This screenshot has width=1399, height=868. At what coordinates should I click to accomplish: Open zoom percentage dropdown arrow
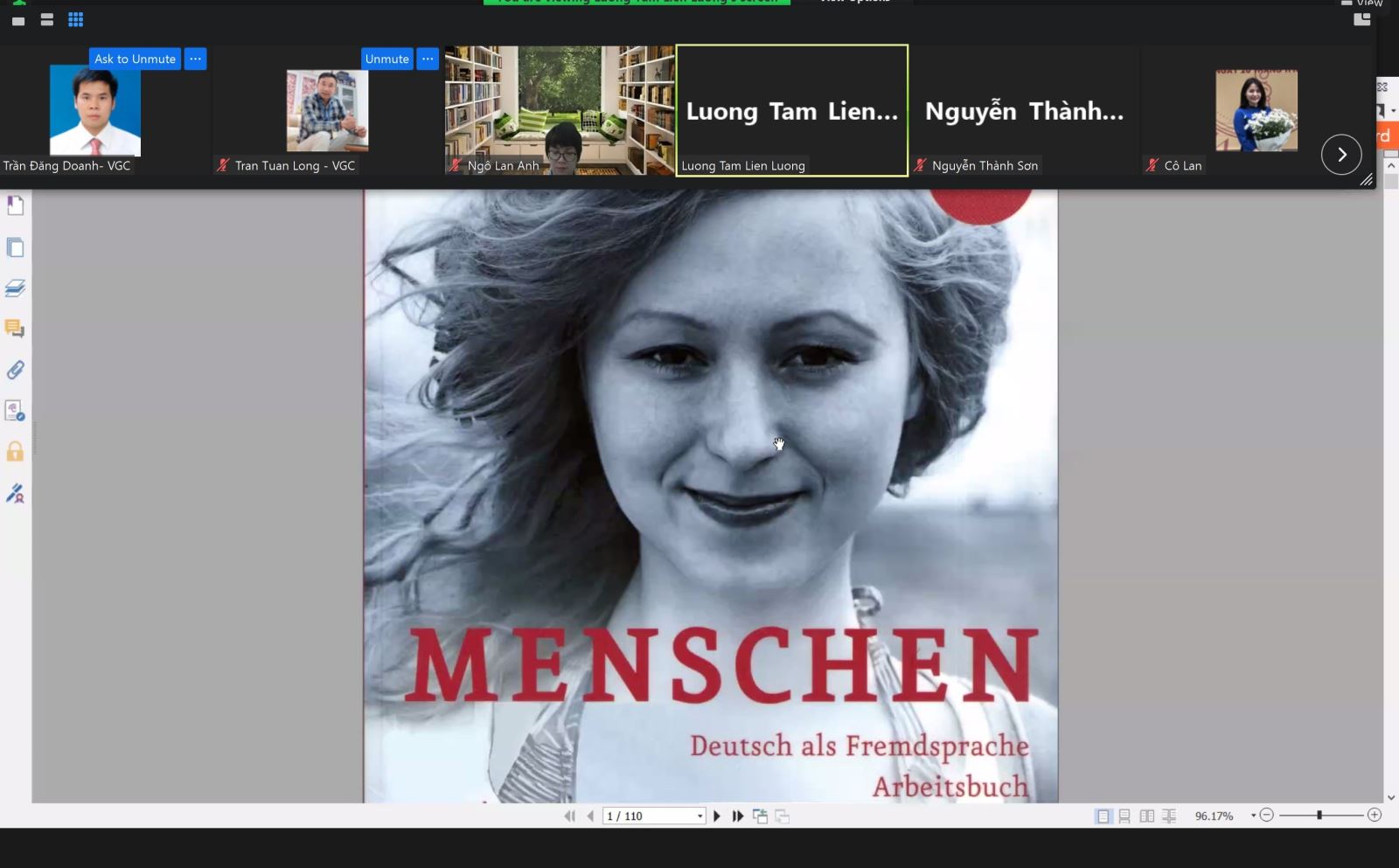1253,816
